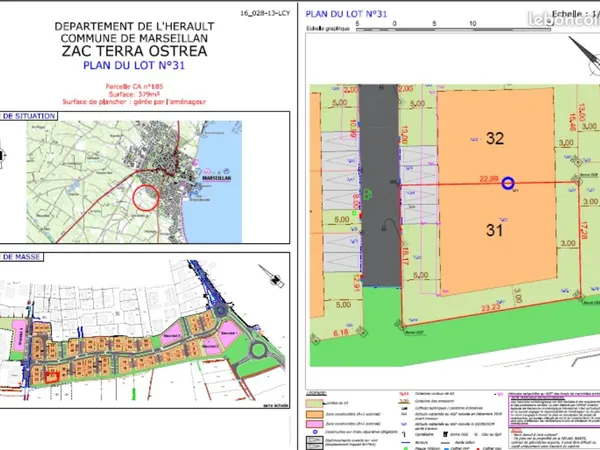Click the light green legend swatch
Viewport: 600px width, 450px height.
pyautogui.click(x=315, y=403)
